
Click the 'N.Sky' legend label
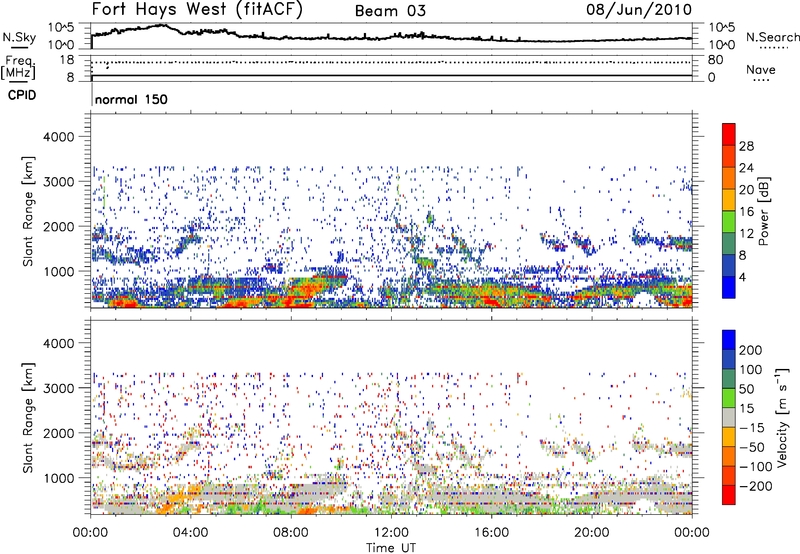click(x=19, y=37)
